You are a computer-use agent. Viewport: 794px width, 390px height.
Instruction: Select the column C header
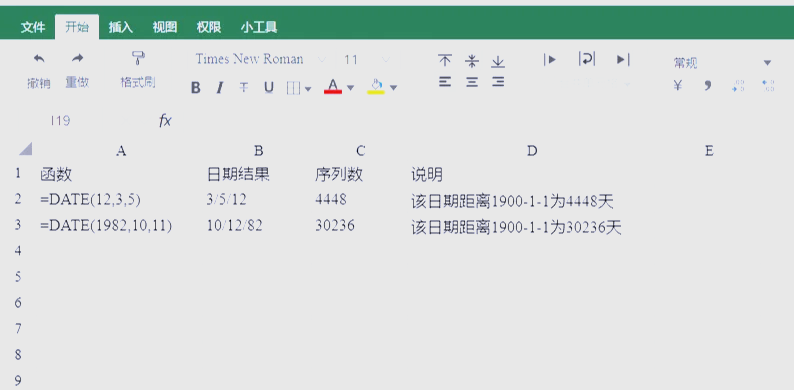pos(360,150)
